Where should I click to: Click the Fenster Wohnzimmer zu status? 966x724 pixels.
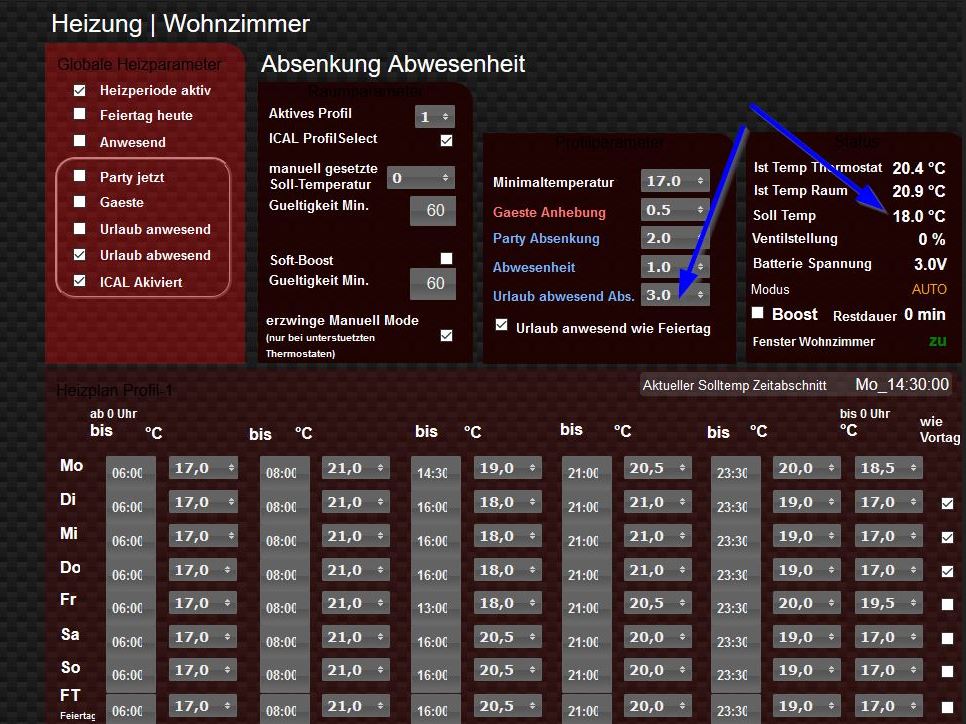point(937,341)
